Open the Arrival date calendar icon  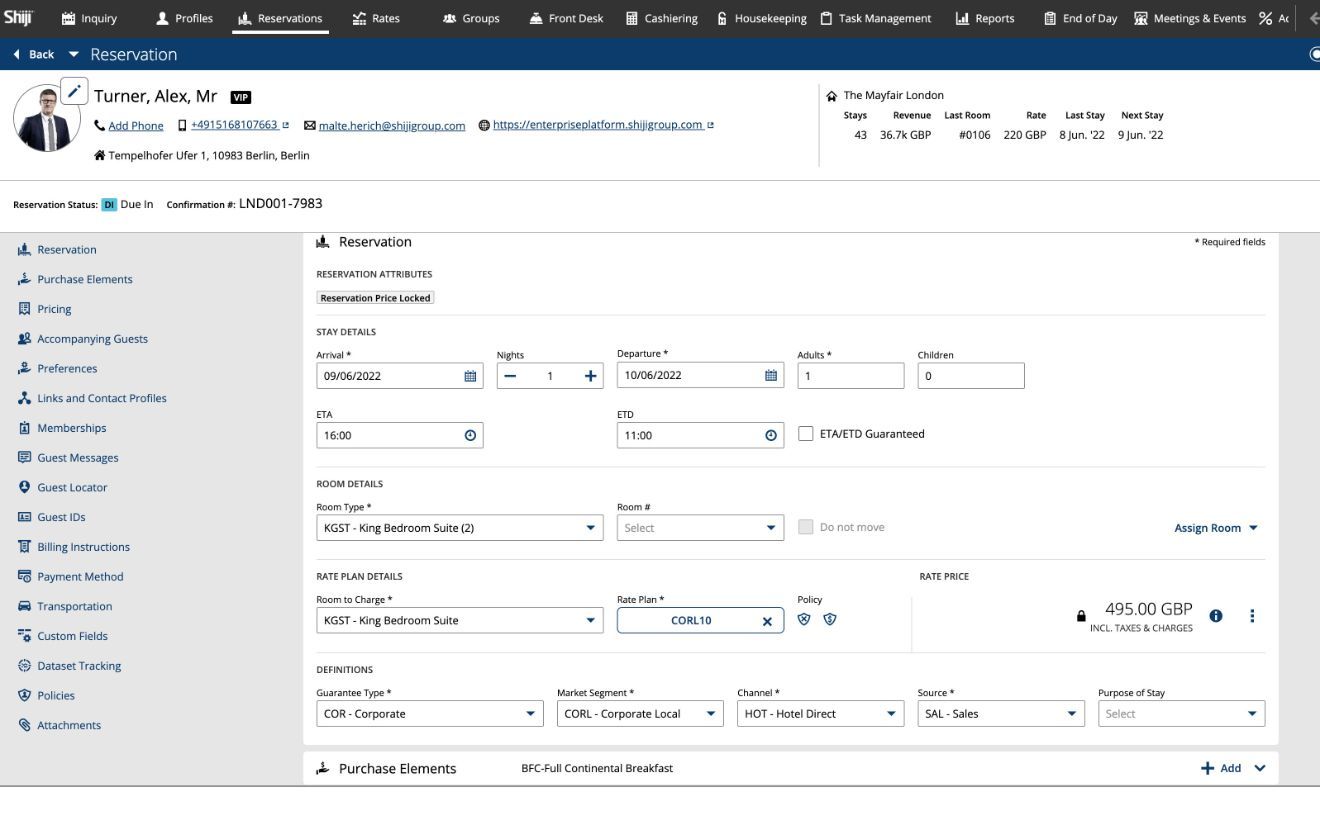pos(470,376)
